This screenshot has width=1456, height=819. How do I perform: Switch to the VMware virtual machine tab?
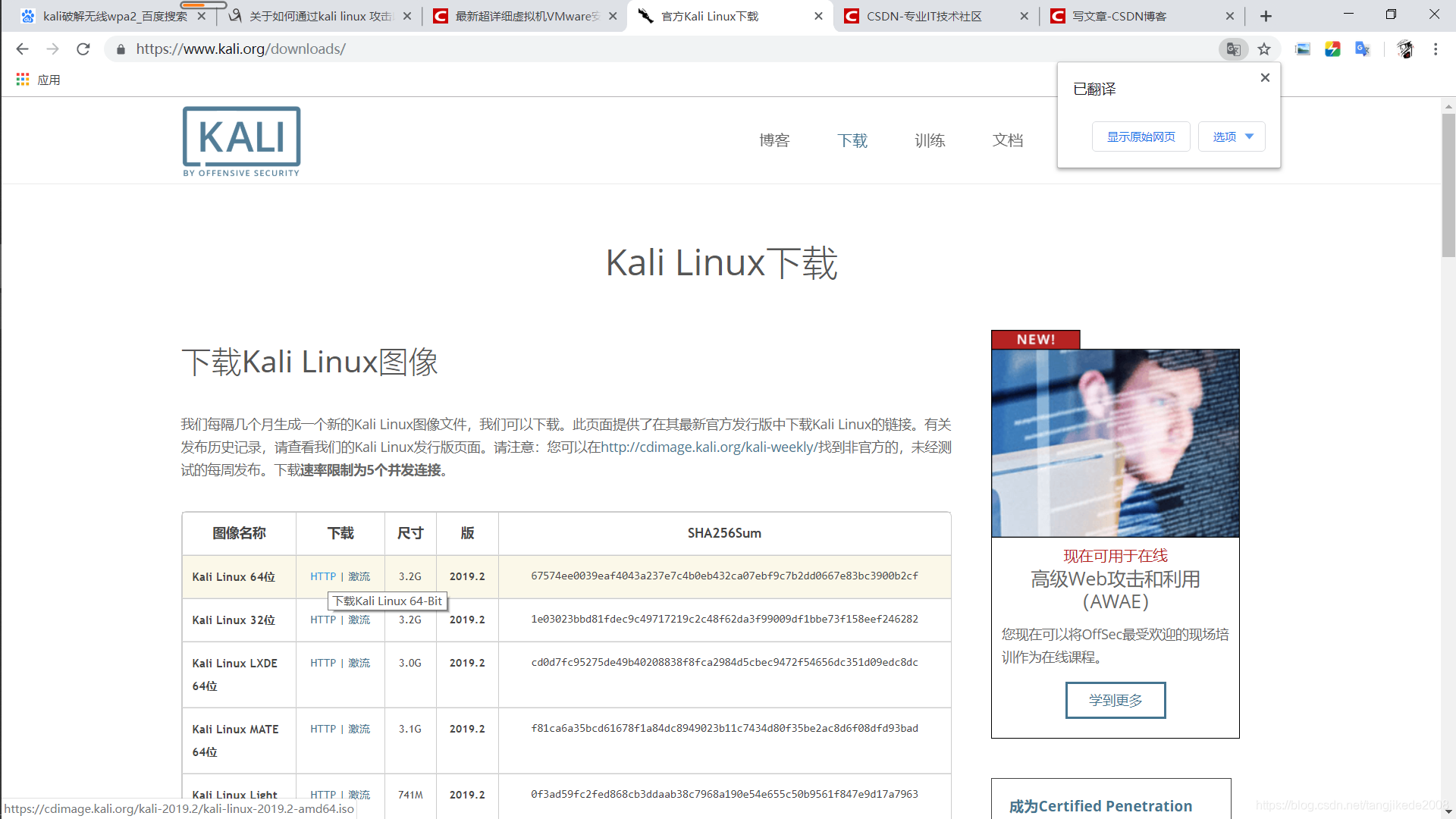(x=523, y=16)
